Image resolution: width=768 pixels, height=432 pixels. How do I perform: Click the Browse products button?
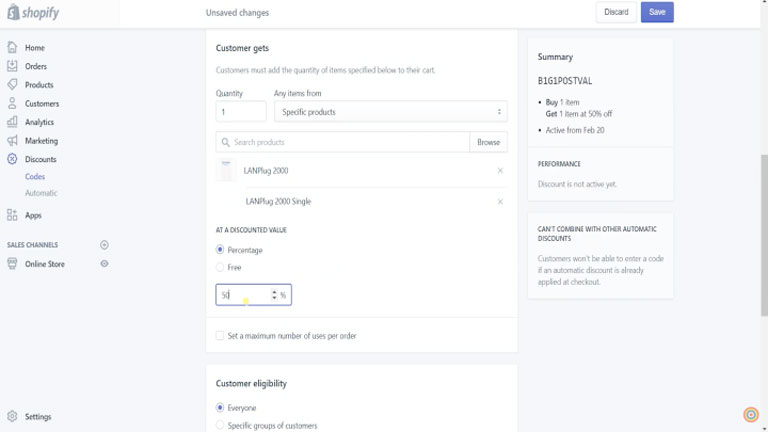pyautogui.click(x=488, y=142)
